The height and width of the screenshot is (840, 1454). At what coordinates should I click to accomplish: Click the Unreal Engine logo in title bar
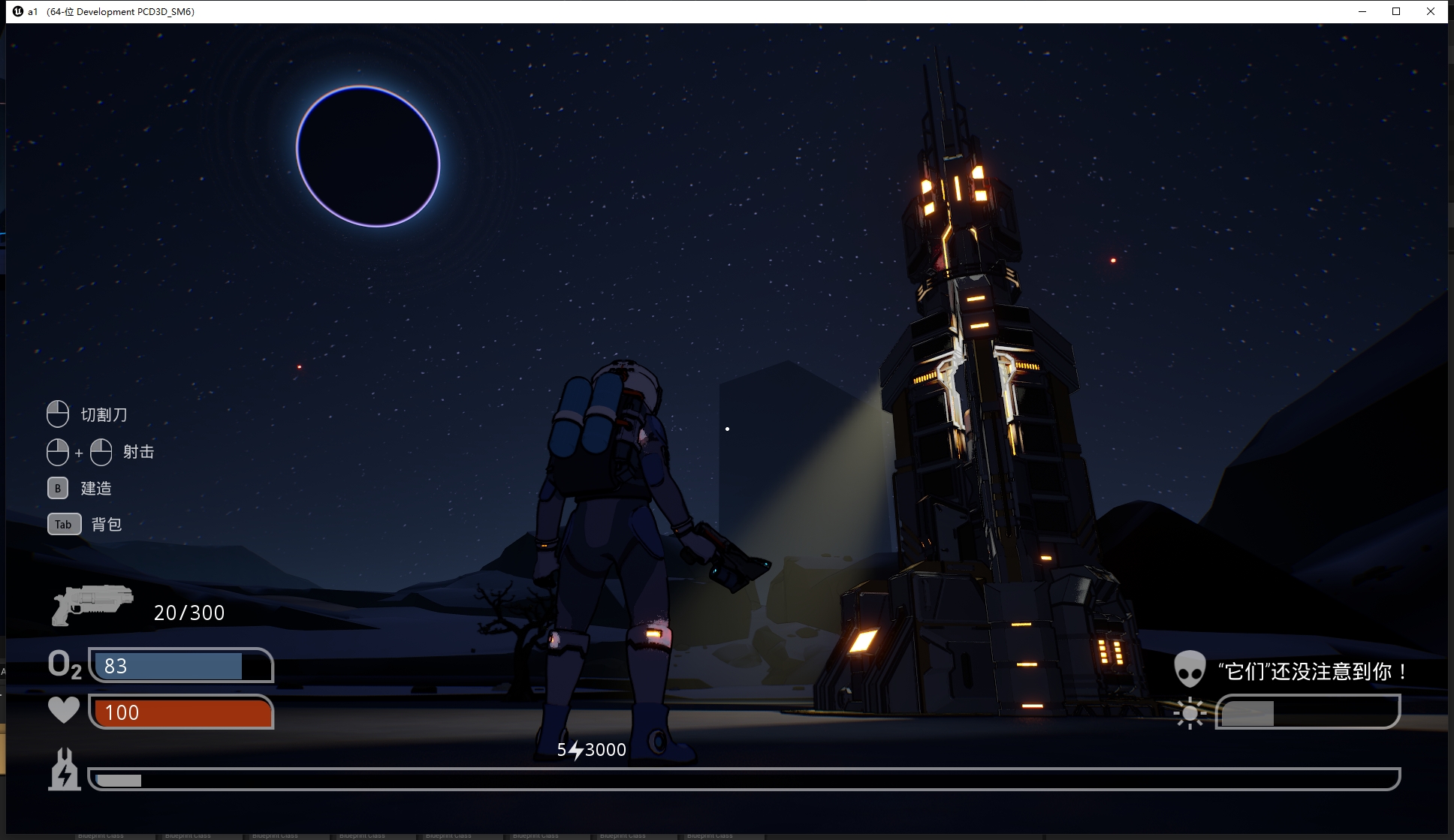point(18,11)
